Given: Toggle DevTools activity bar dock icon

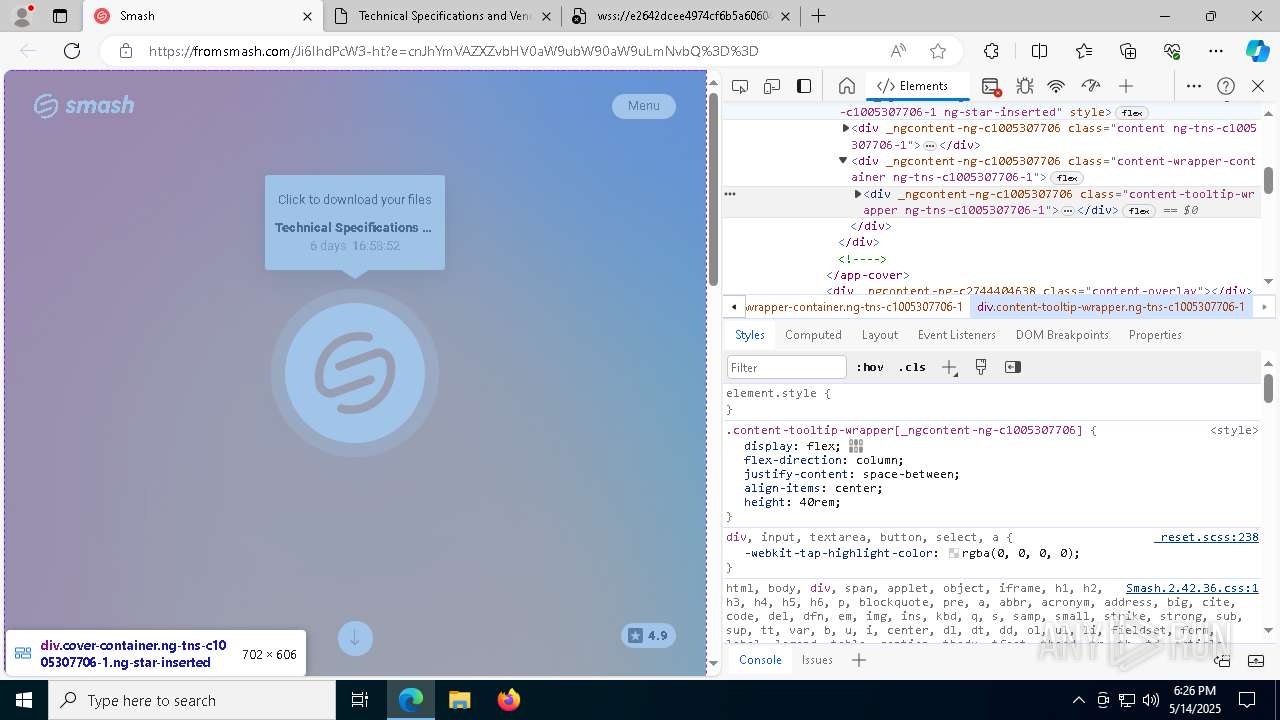Looking at the screenshot, I should 804,86.
